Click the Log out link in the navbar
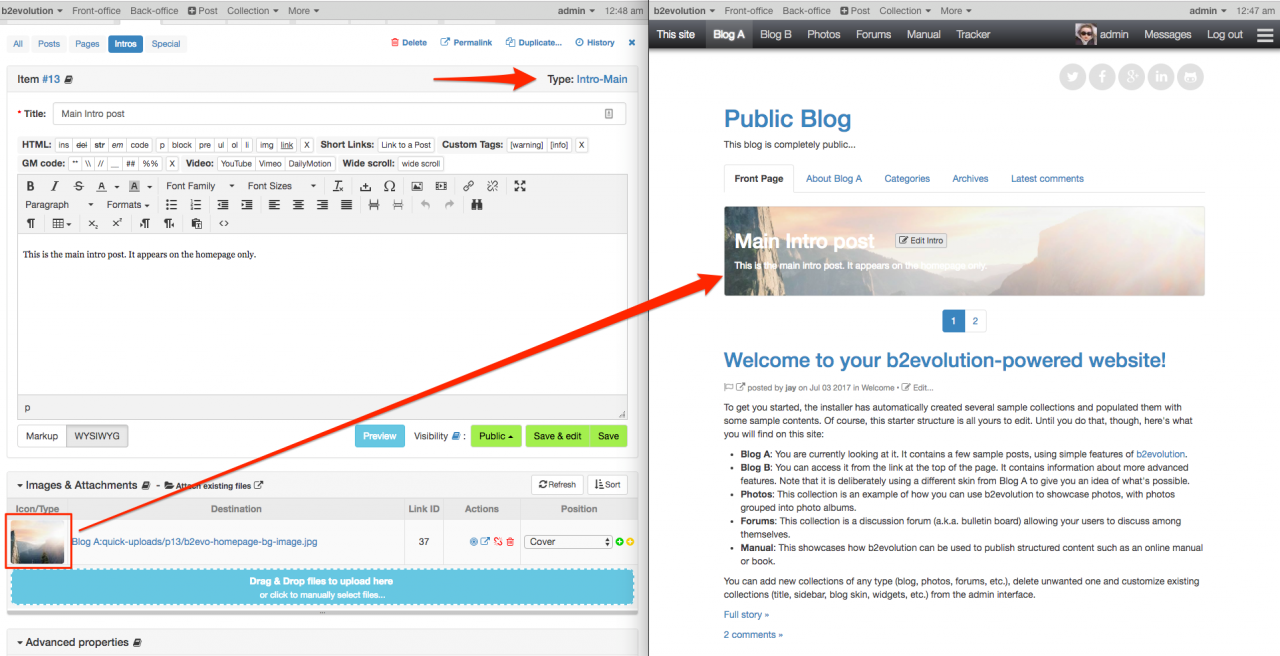 coord(1225,34)
